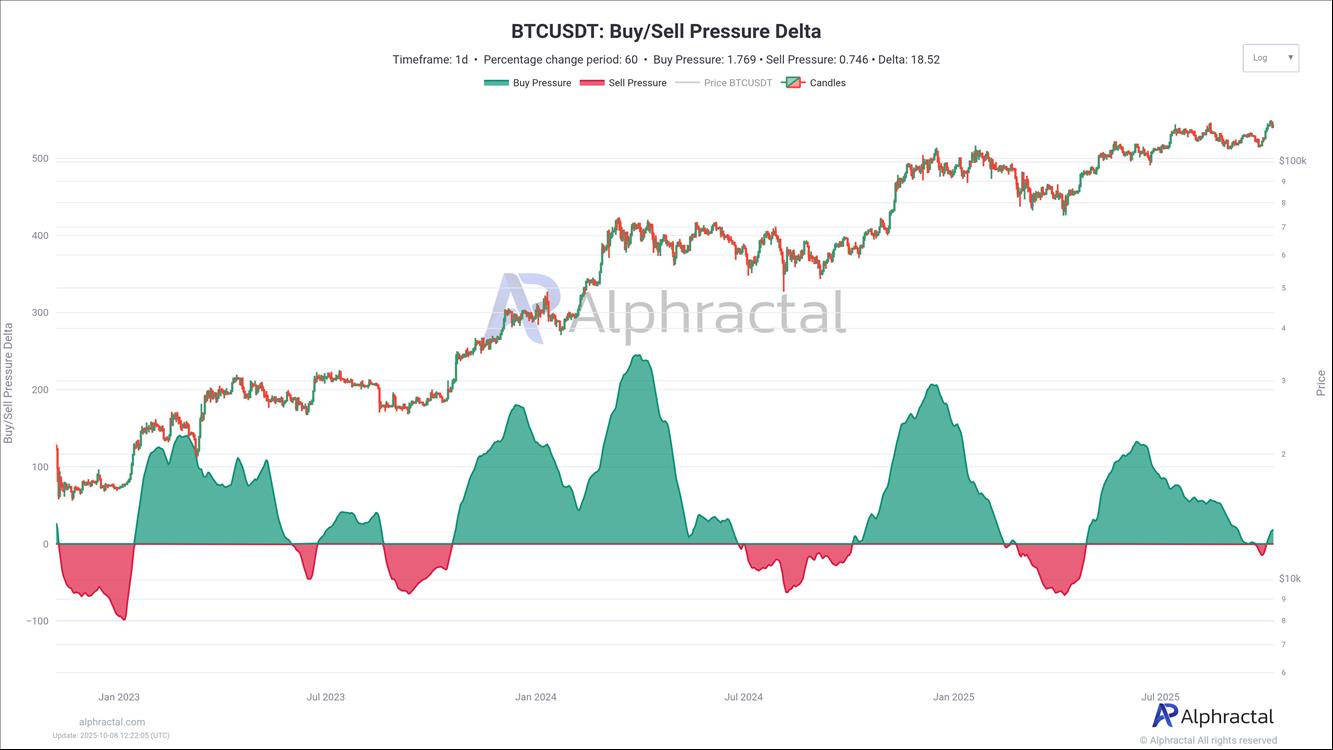Click the $100k price axis label
Screen dimensions: 1333x750
(x=1292, y=160)
